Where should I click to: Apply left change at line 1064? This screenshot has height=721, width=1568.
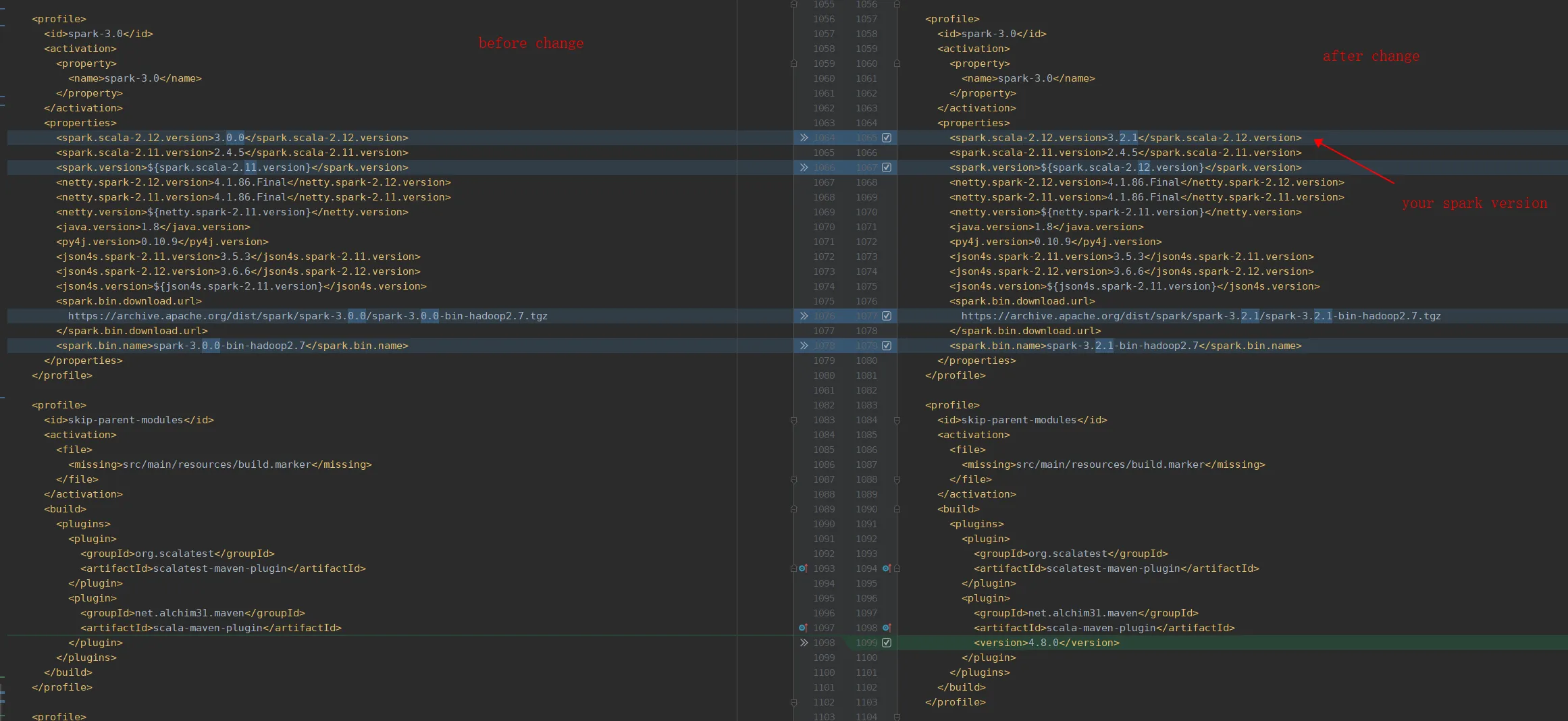pos(804,138)
